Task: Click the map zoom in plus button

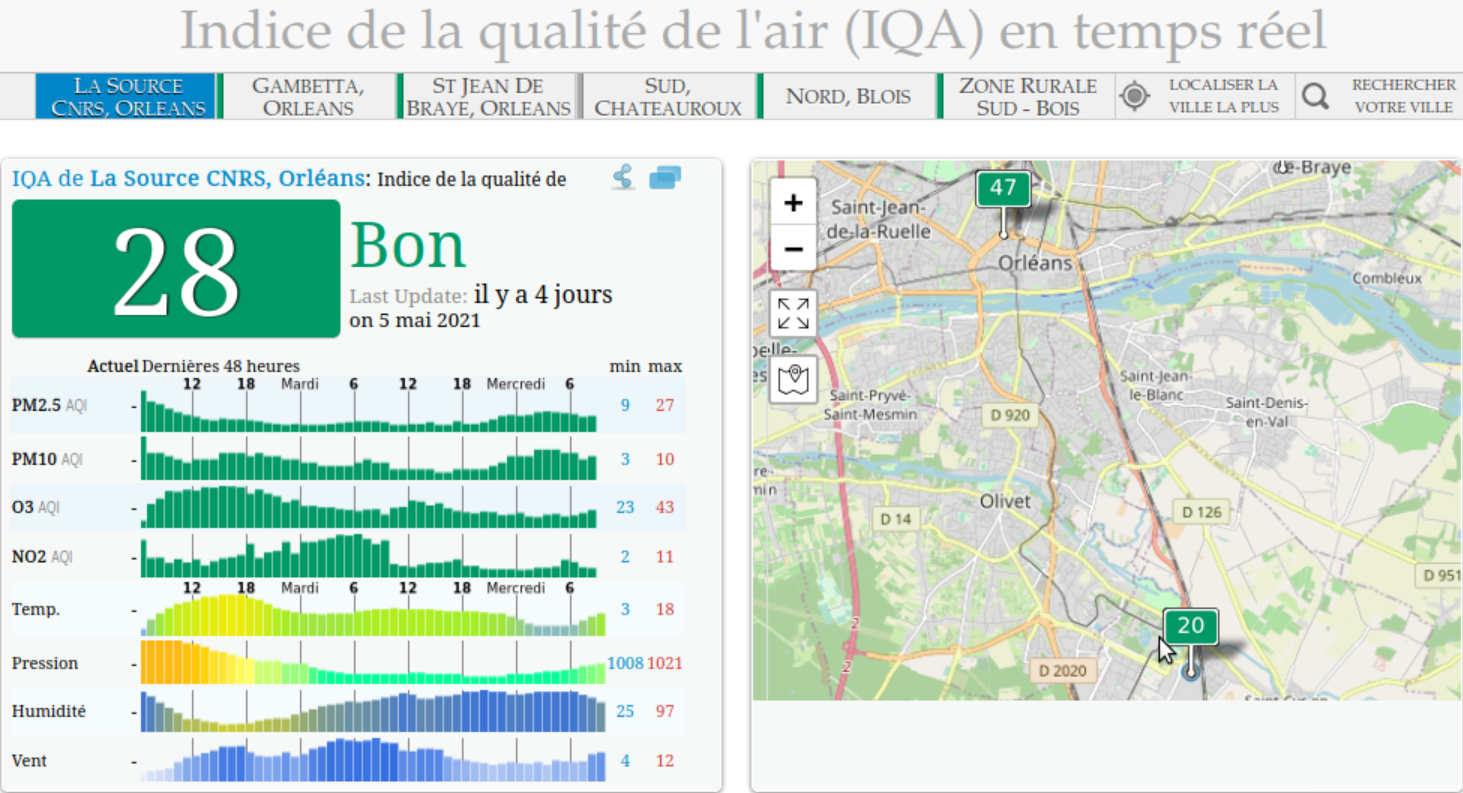Action: (793, 203)
